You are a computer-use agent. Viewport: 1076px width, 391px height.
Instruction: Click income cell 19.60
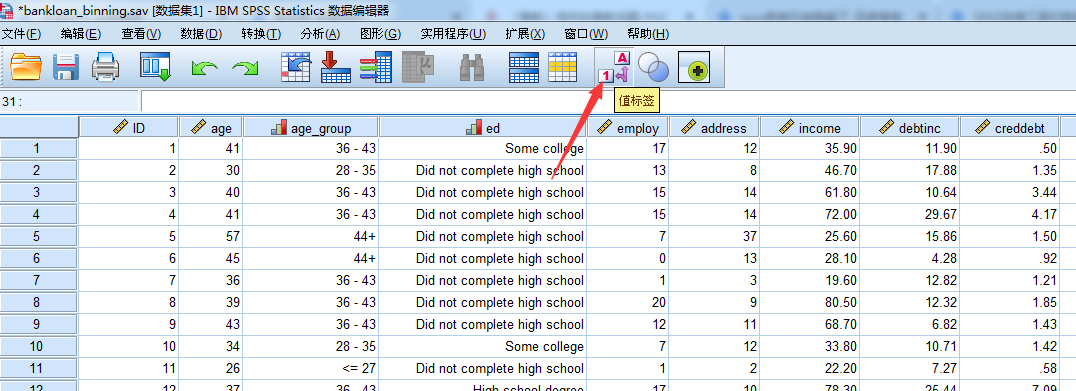pos(810,280)
